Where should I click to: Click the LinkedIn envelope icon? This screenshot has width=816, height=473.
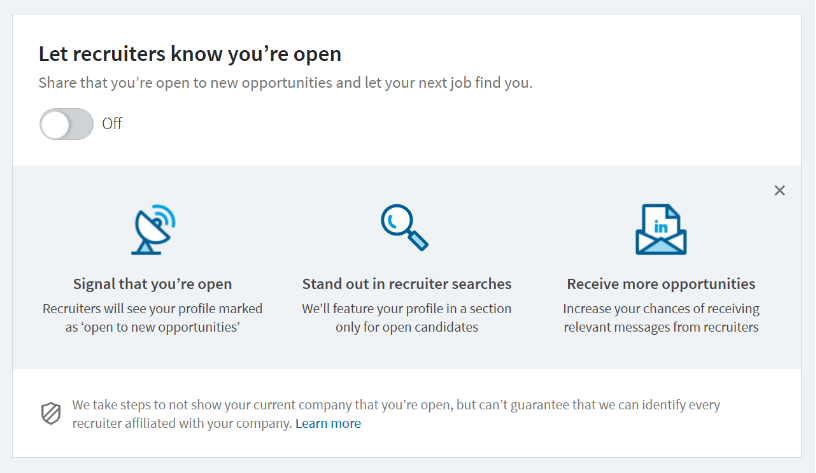point(660,230)
